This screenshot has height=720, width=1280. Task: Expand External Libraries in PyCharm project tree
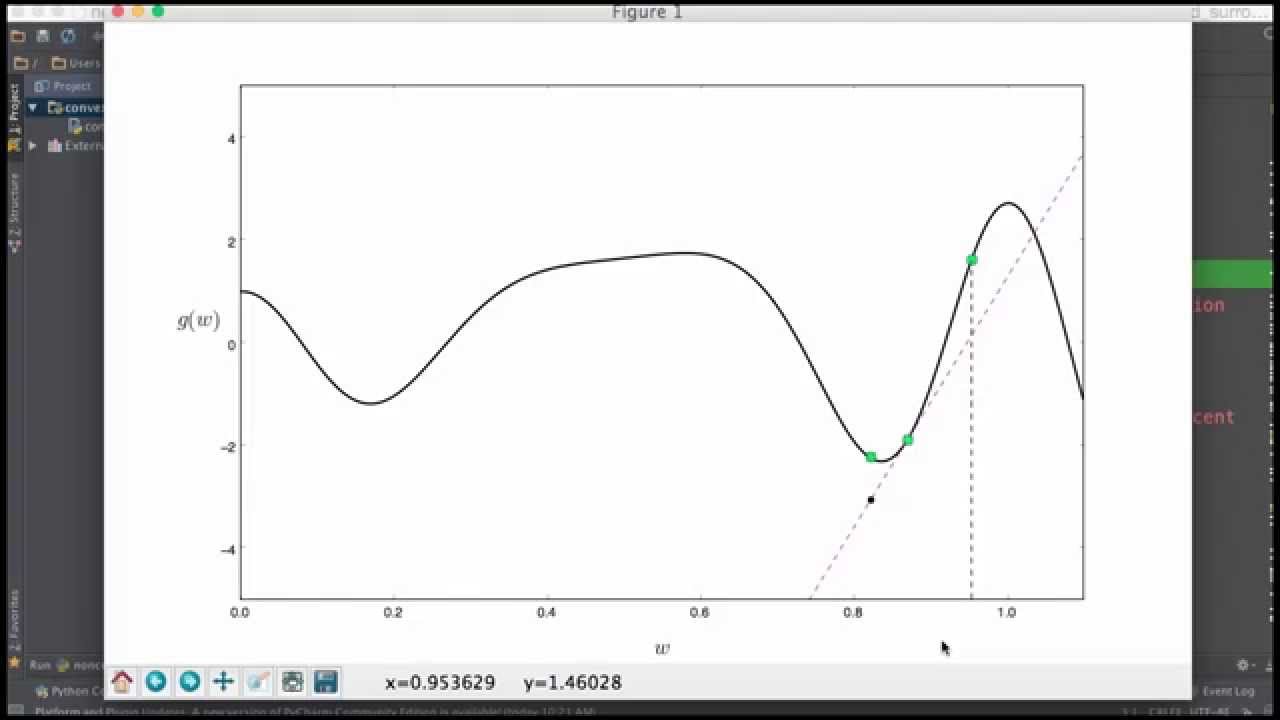(33, 145)
